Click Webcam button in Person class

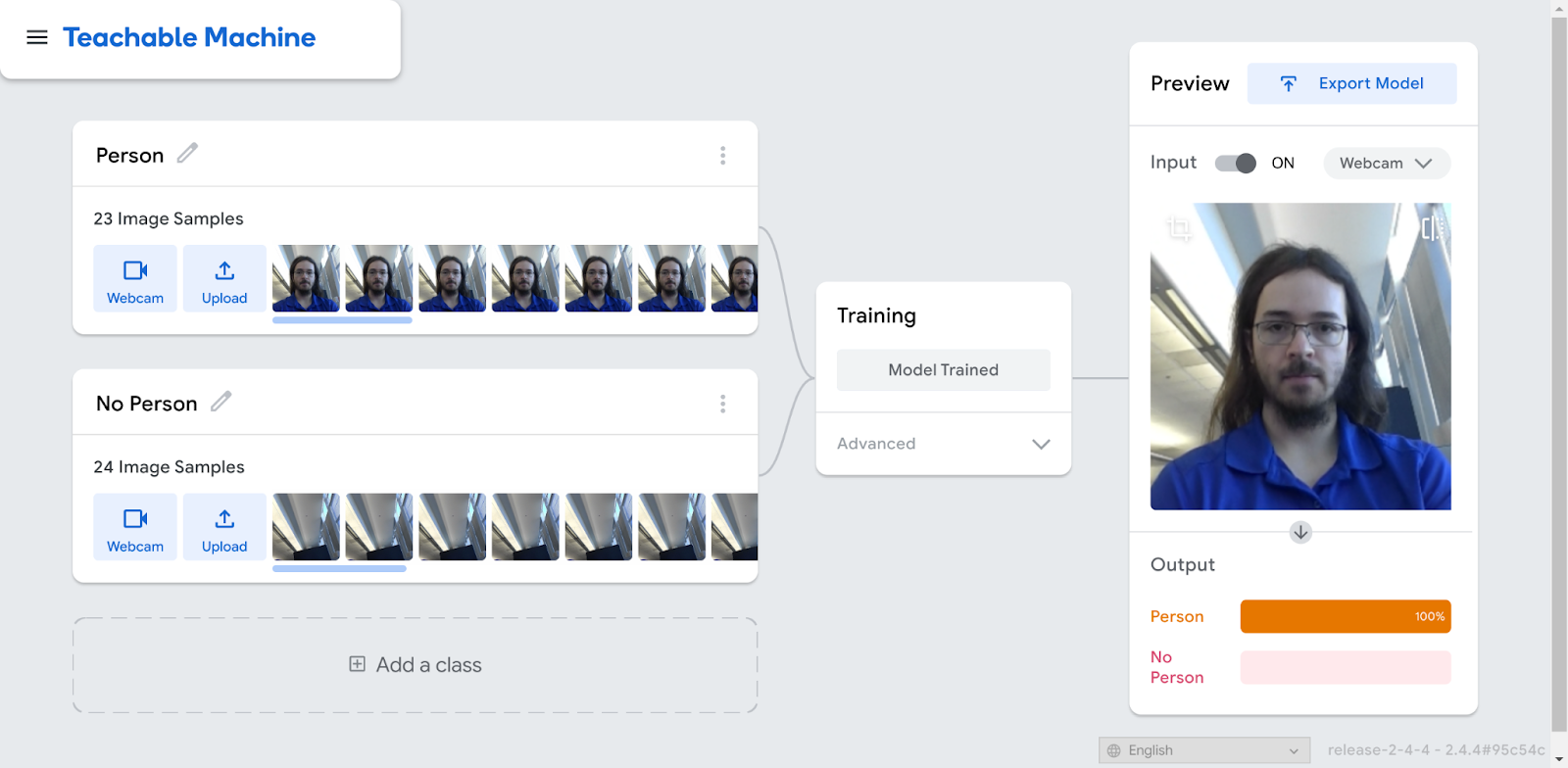coord(135,279)
